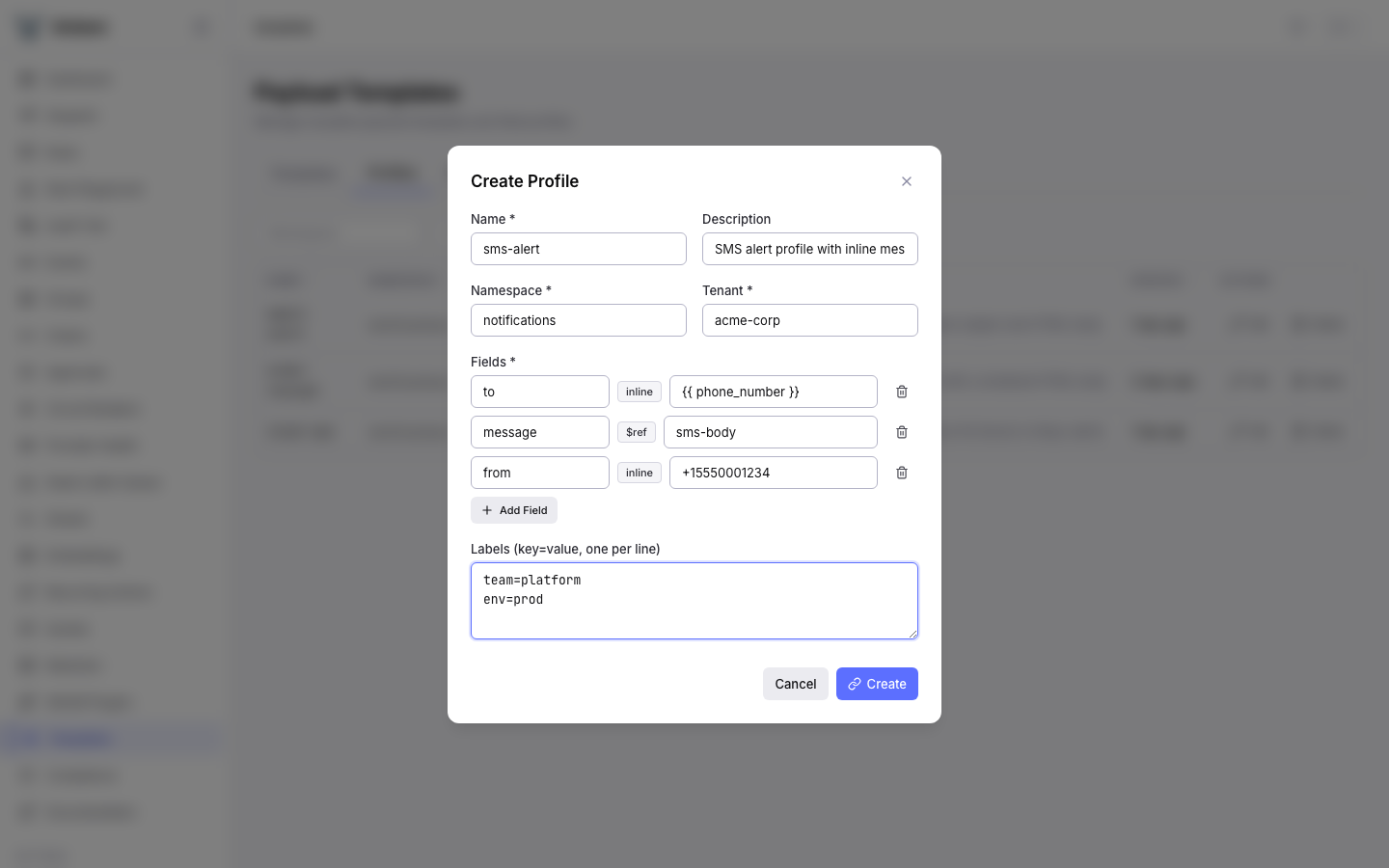The width and height of the screenshot is (1389, 868).
Task: Delete the "from" field row
Action: pos(901,473)
